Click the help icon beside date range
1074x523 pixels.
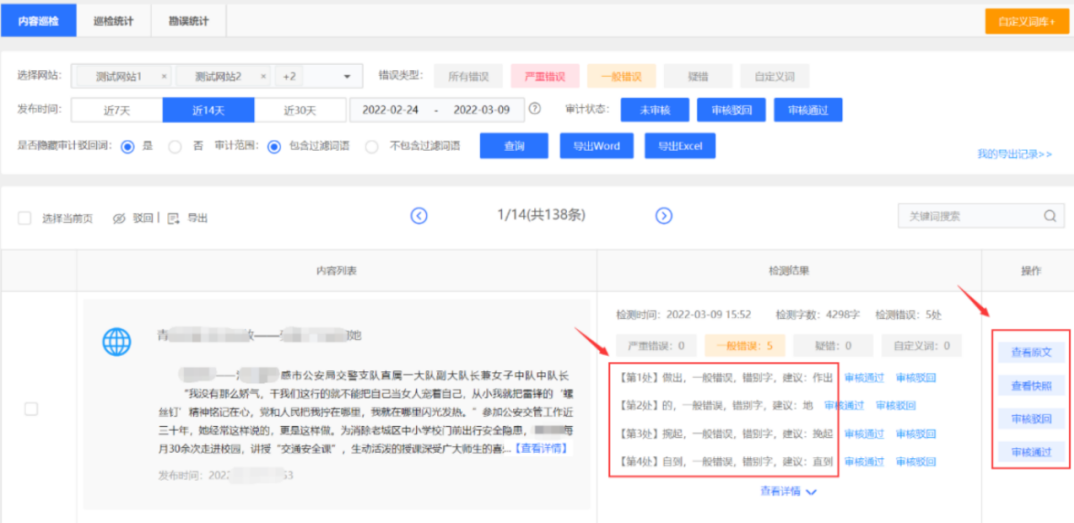pos(535,109)
